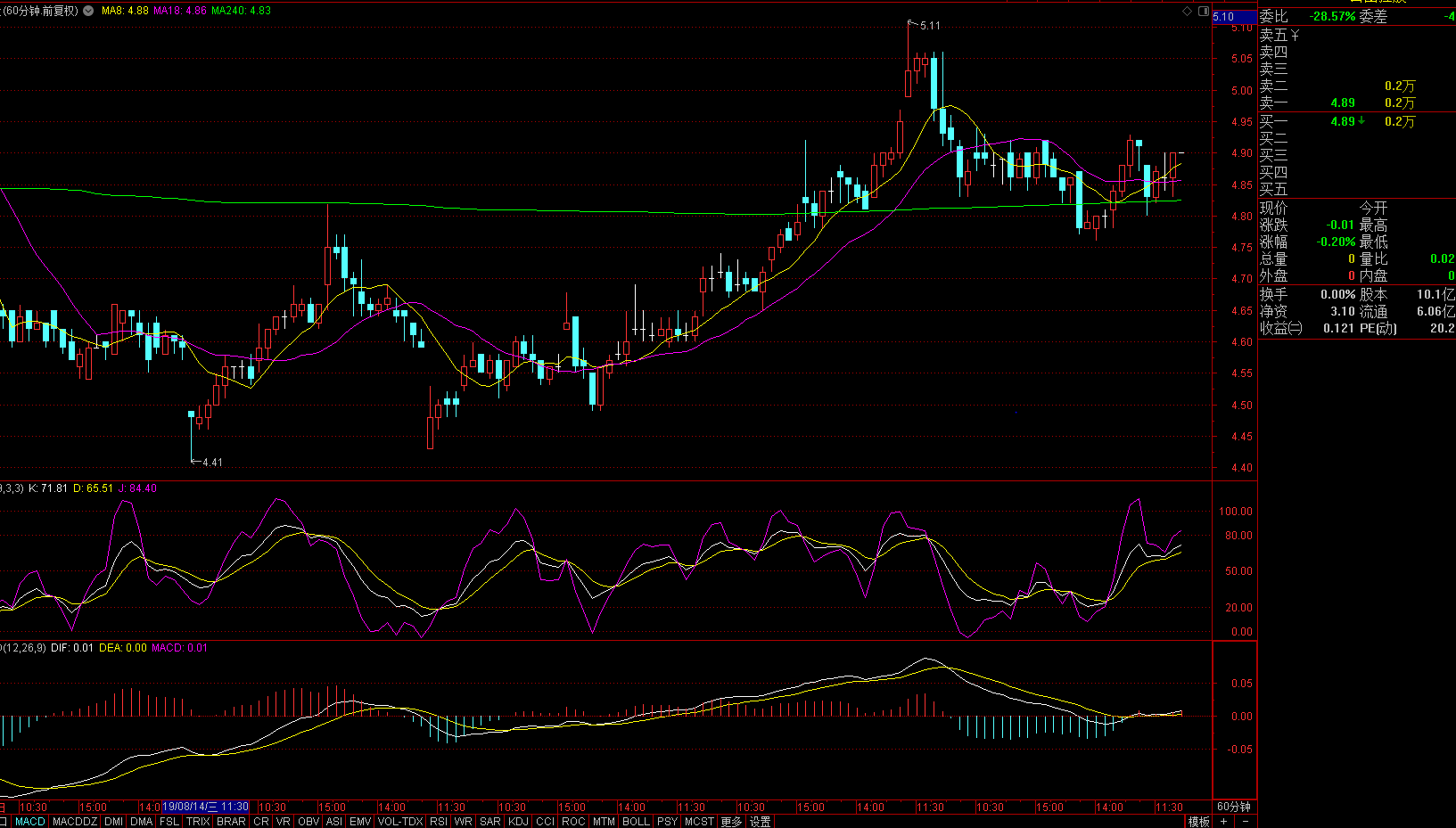Image resolution: width=1456 pixels, height=828 pixels.
Task: Toggle the side panel layout icon
Action: [x=1204, y=11]
